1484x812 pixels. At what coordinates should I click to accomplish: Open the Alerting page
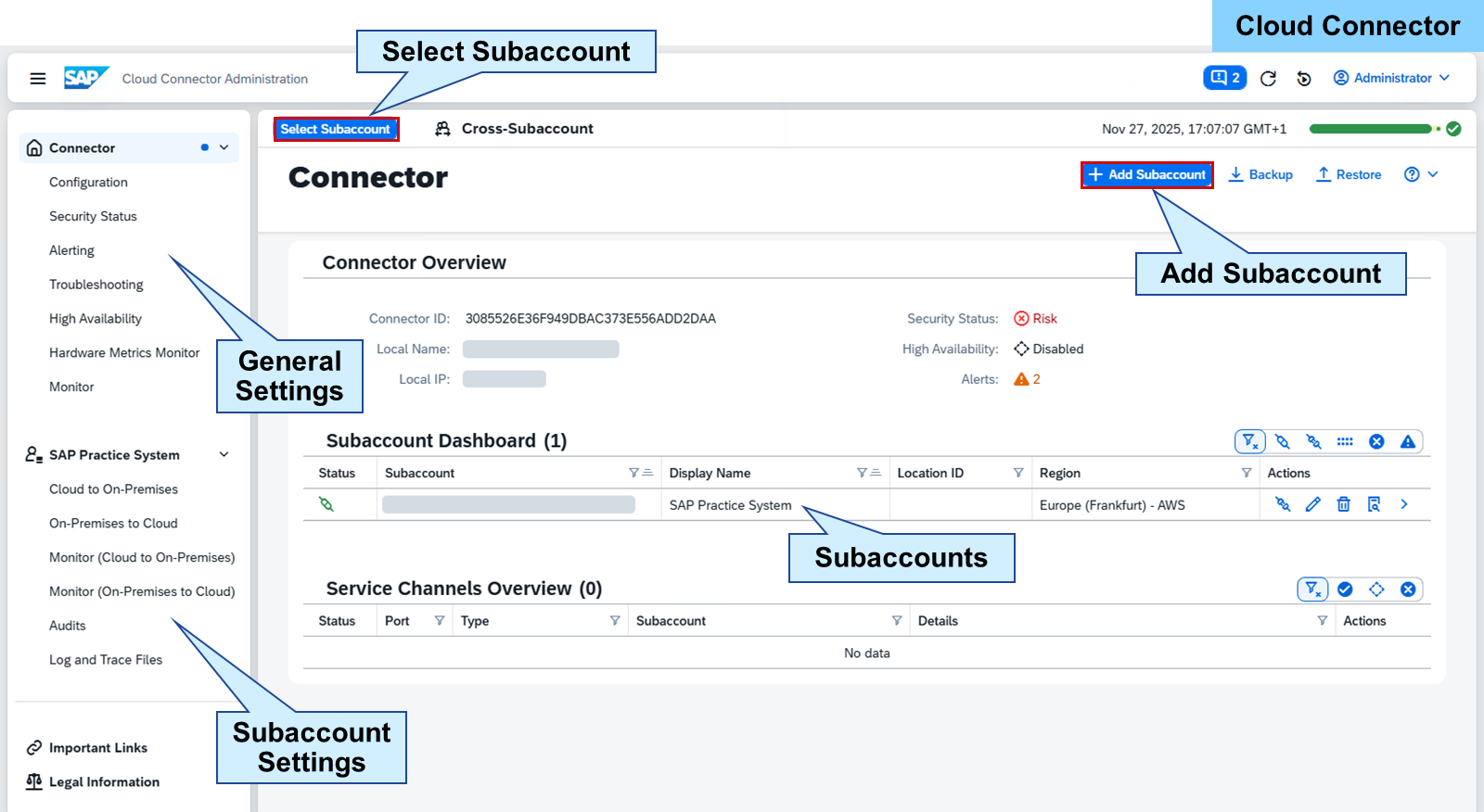pyautogui.click(x=71, y=250)
